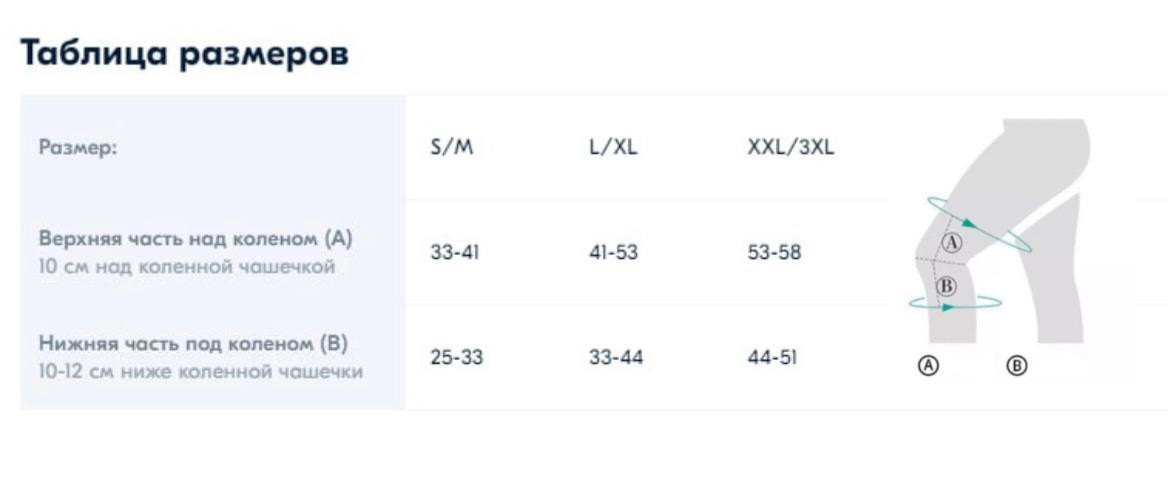The width and height of the screenshot is (1168, 501).
Task: Click the green arrow circling below the knee
Action: [x=956, y=301]
